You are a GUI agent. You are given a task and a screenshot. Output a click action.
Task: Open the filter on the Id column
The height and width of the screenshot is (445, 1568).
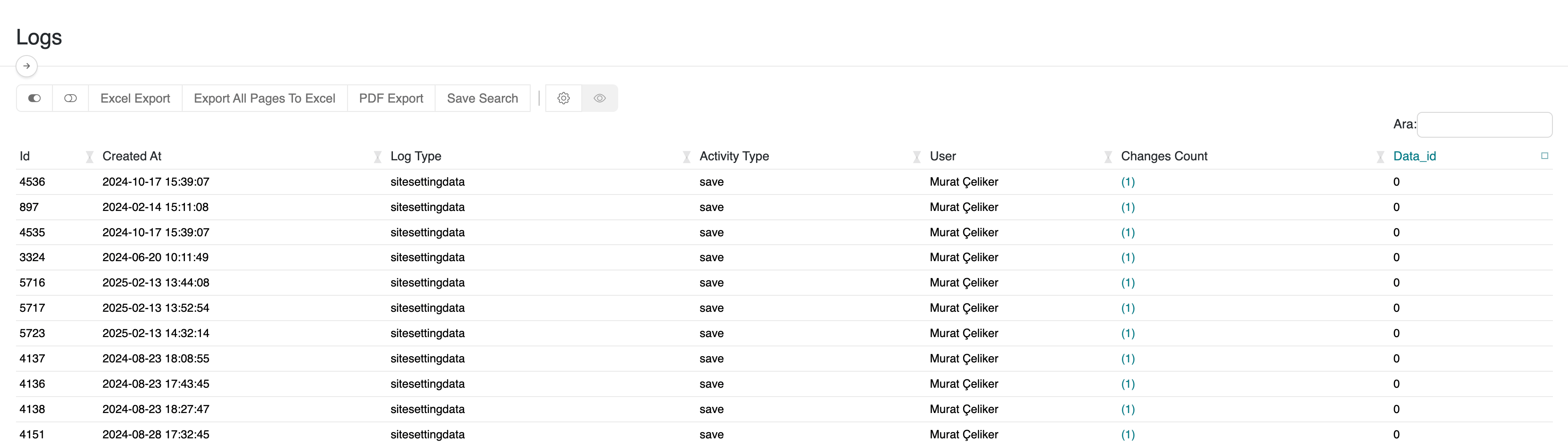click(x=90, y=156)
